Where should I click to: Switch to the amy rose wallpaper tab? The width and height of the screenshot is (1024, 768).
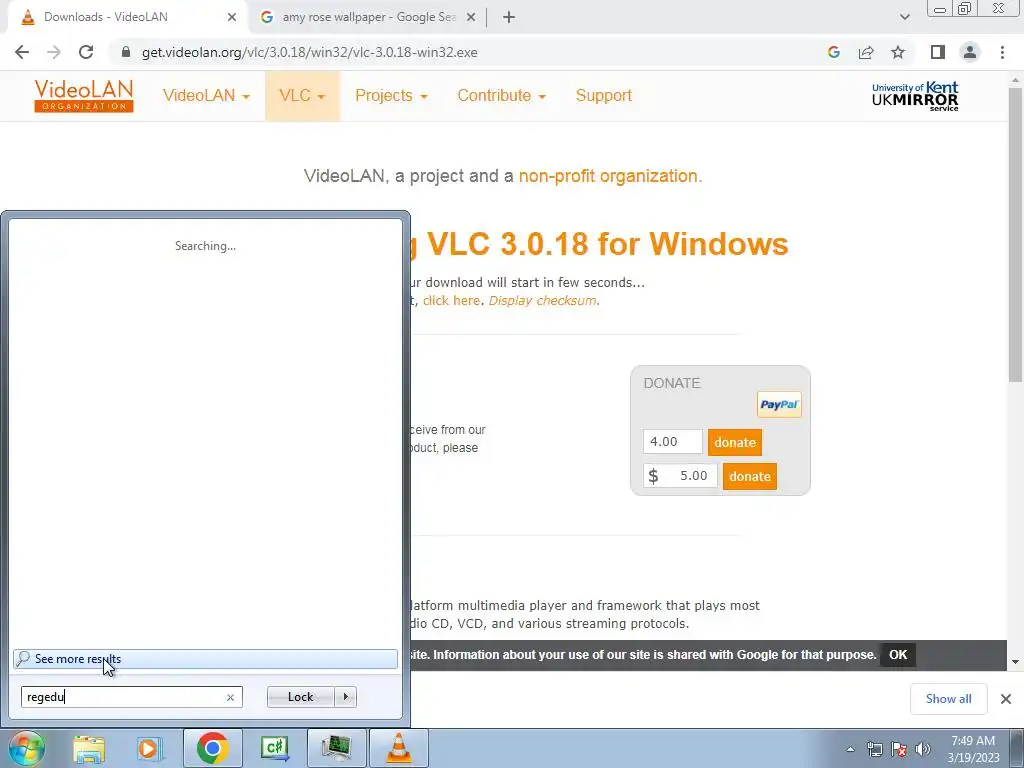(x=369, y=17)
